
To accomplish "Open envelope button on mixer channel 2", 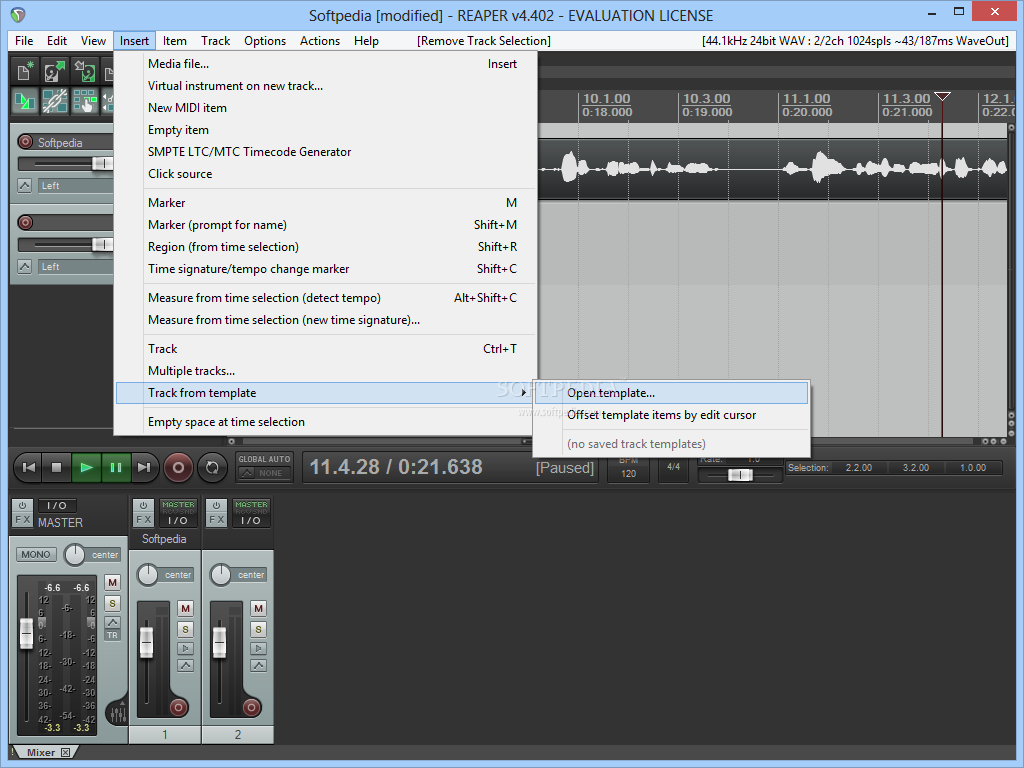I will click(259, 666).
